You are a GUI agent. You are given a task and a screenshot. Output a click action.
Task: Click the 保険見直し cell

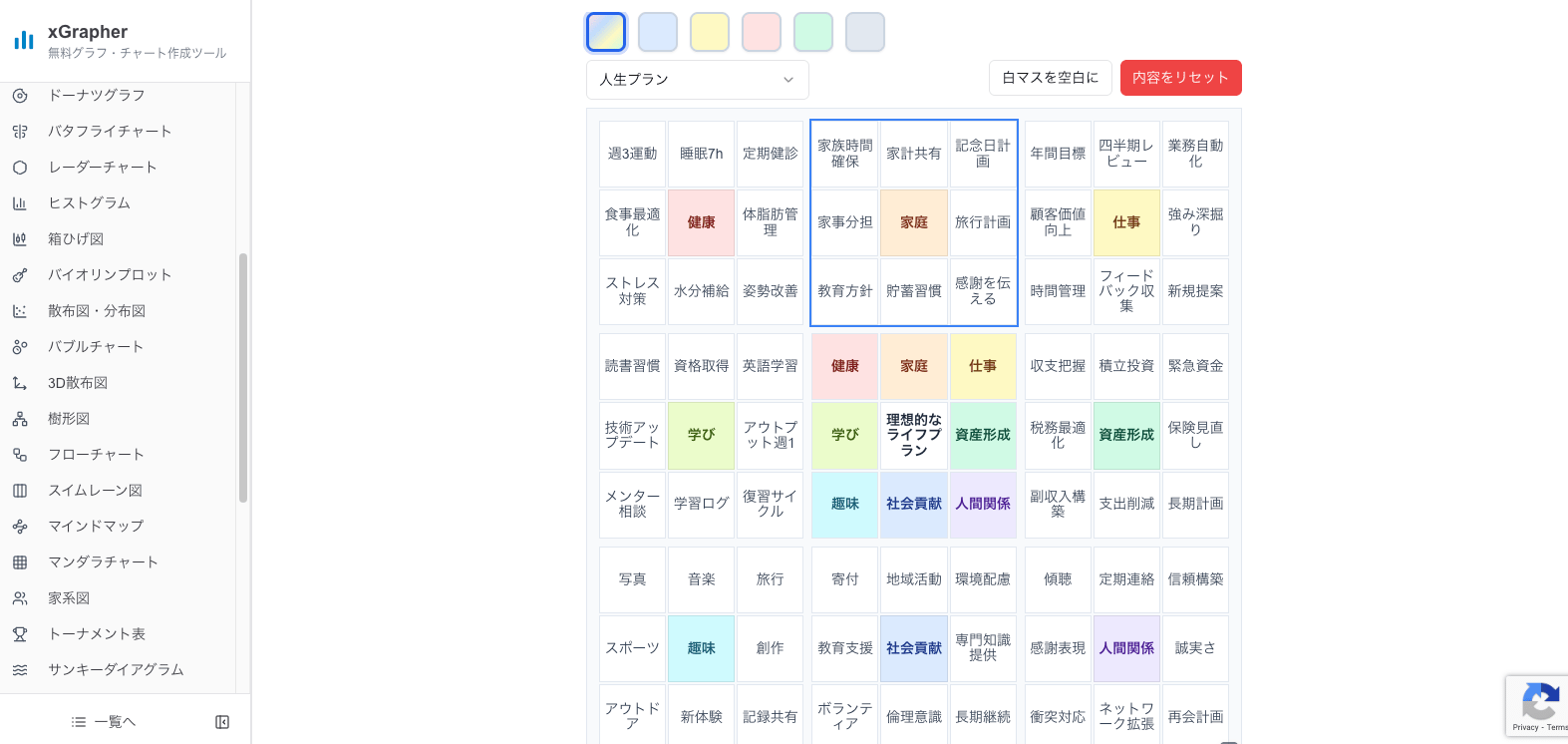(1195, 435)
